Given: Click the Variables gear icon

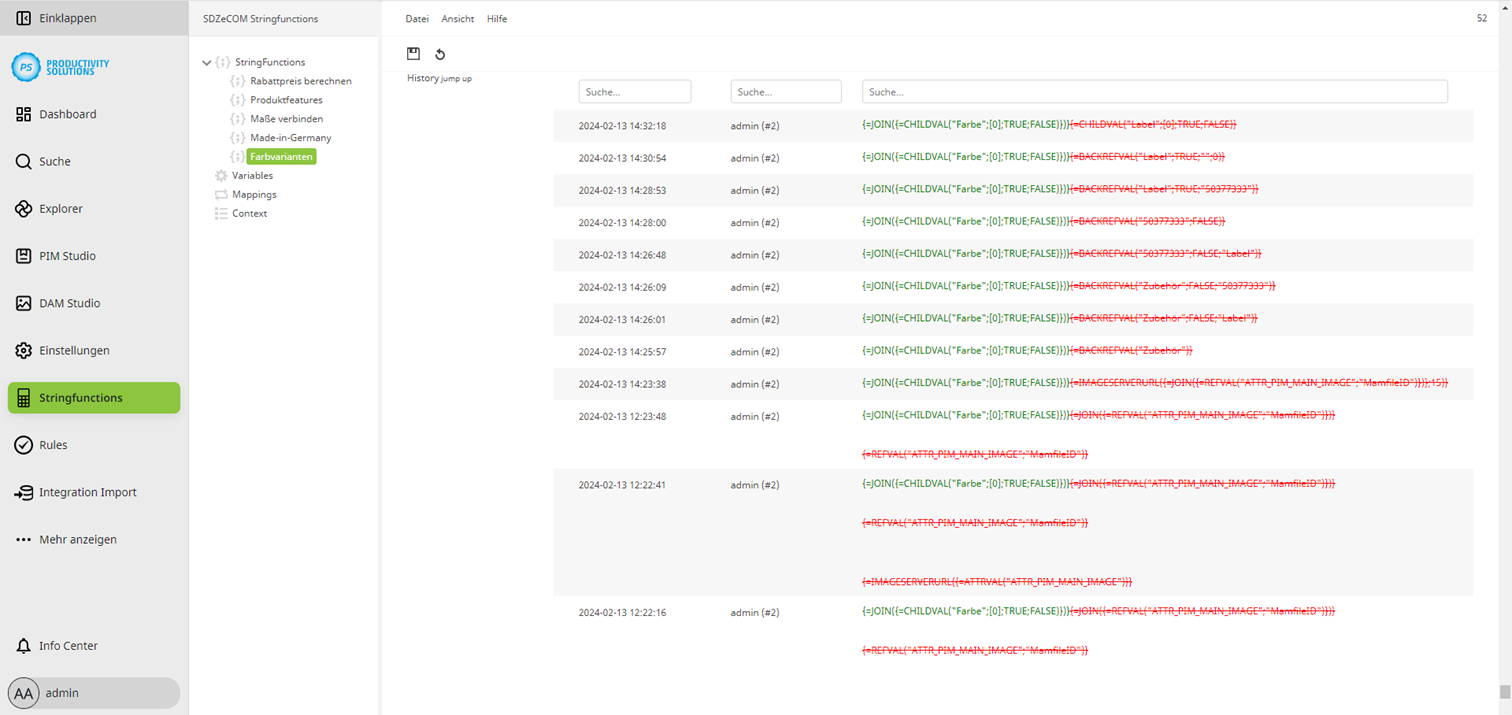Looking at the screenshot, I should (x=220, y=175).
